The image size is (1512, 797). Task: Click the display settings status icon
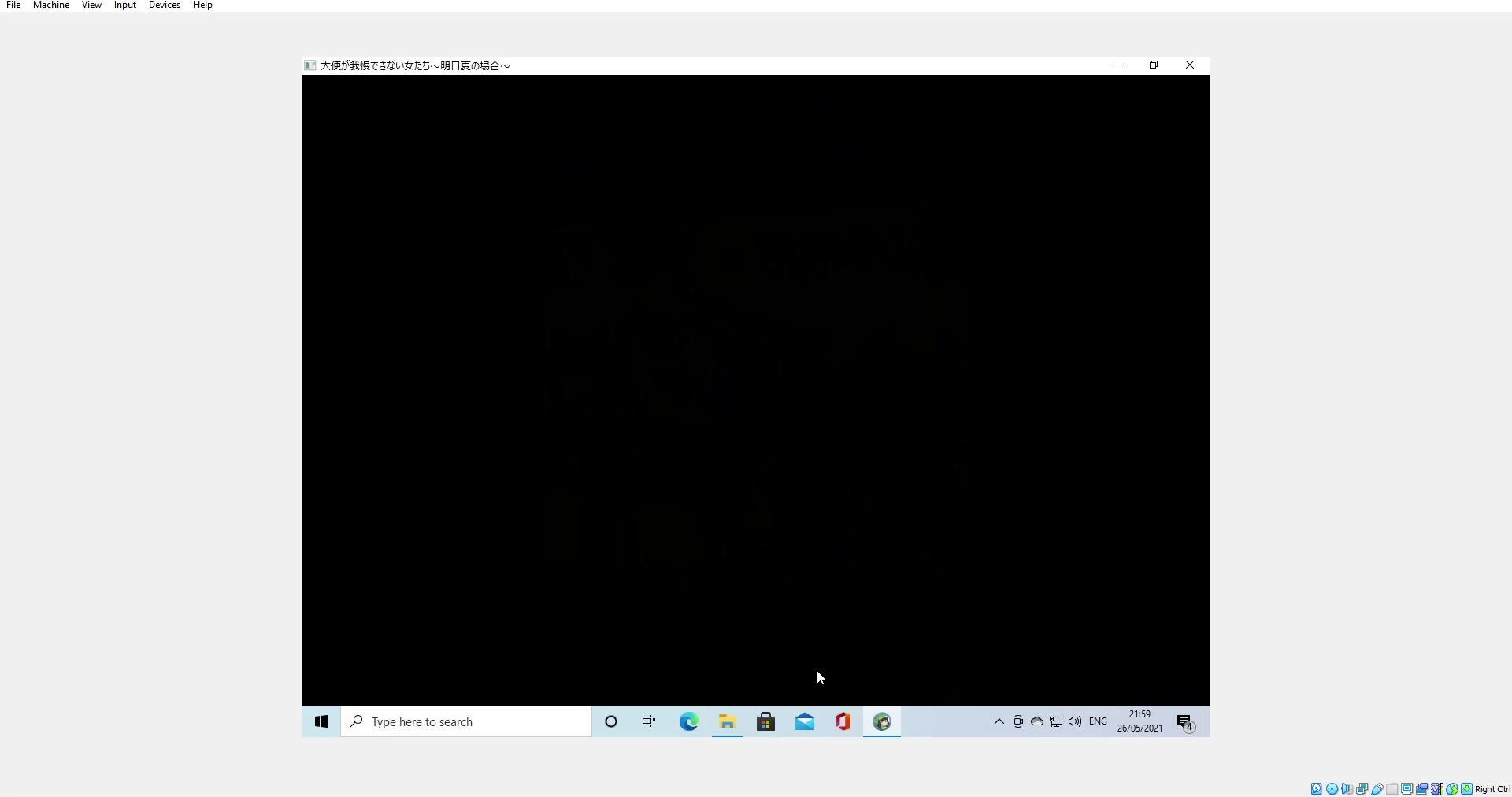click(x=1407, y=789)
